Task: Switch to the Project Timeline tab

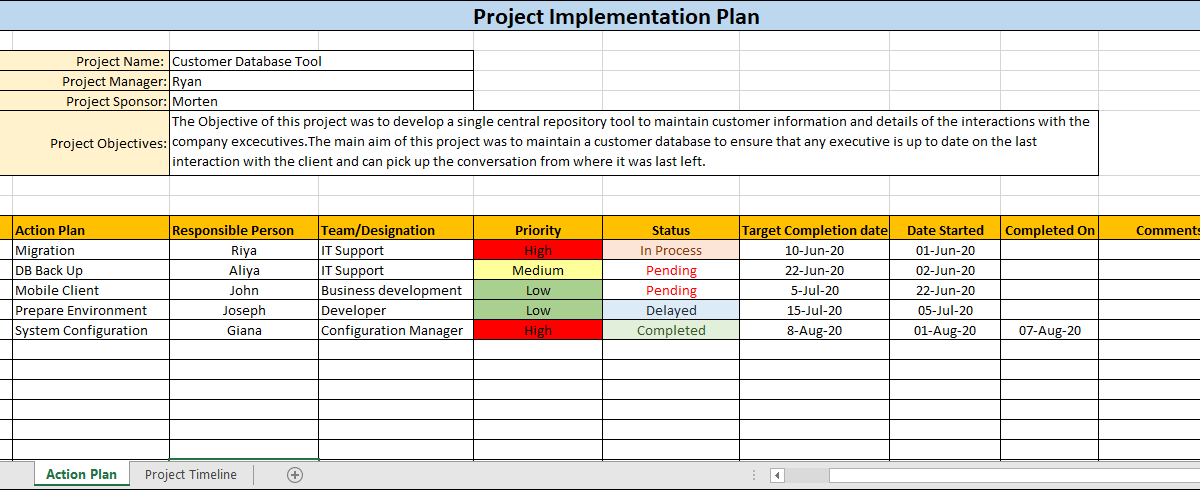Action: pos(191,474)
